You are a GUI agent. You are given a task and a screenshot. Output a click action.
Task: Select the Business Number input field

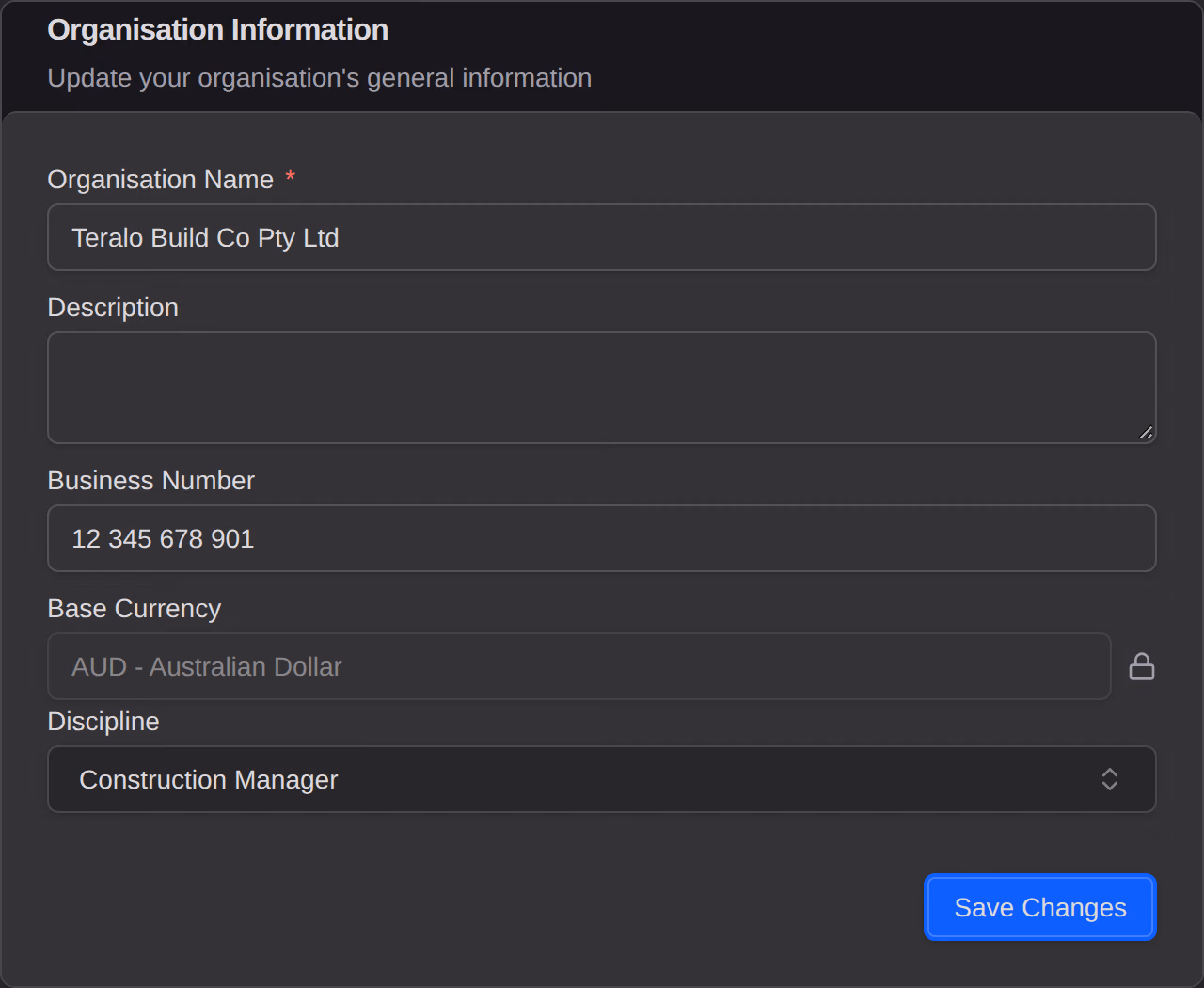[602, 538]
